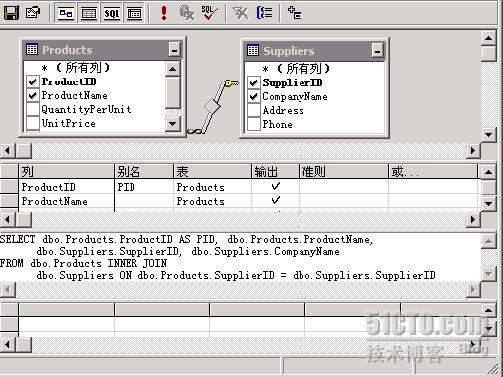Click up arrow of Products list scrollbar

coord(172,69)
